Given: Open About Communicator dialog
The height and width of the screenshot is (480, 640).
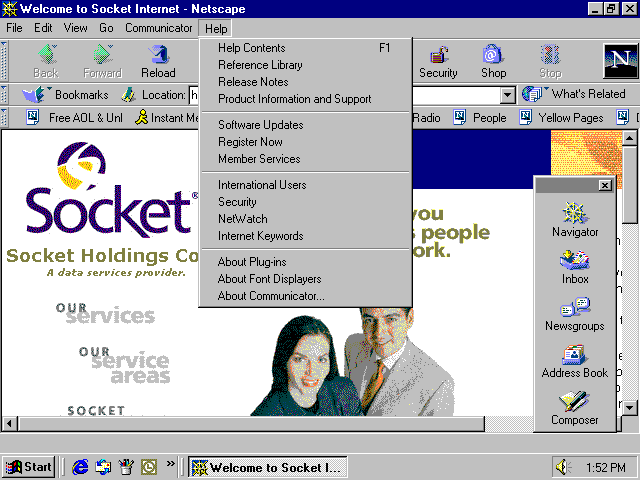Looking at the screenshot, I should (x=305, y=296).
